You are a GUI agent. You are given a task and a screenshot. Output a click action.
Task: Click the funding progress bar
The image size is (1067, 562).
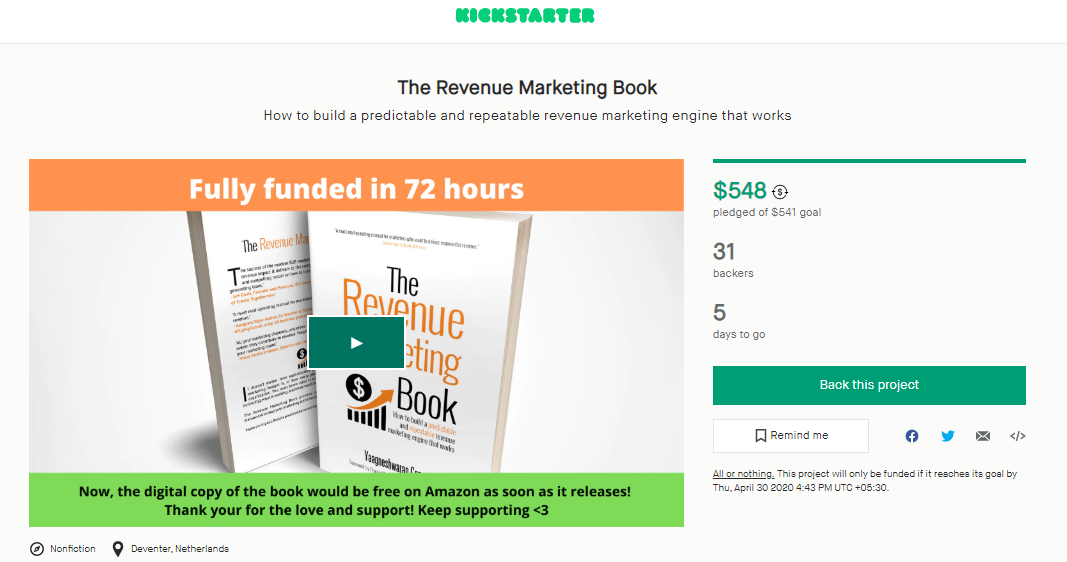pos(869,161)
